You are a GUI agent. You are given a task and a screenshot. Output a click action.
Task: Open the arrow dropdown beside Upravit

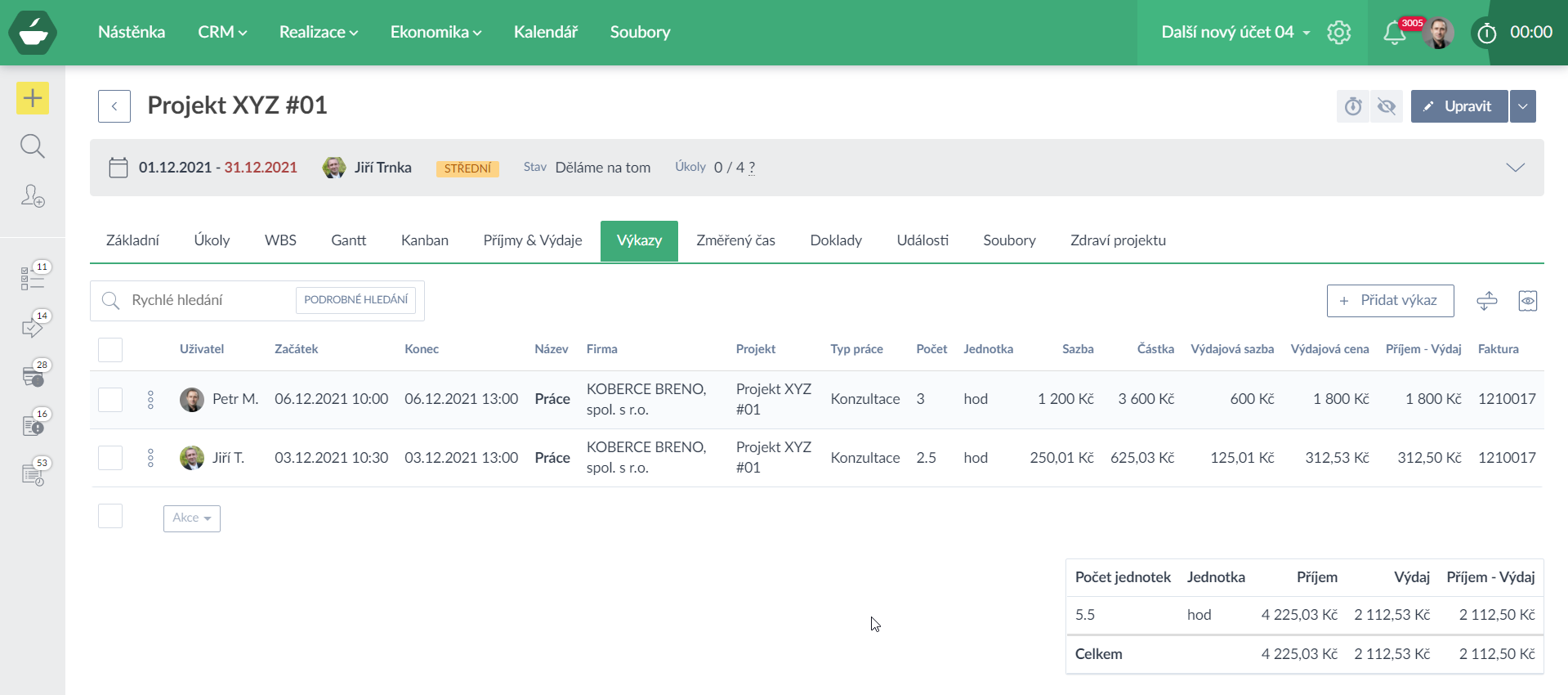tap(1522, 106)
